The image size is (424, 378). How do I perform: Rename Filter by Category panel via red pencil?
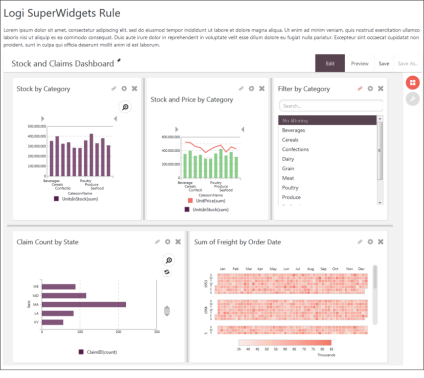(x=360, y=89)
